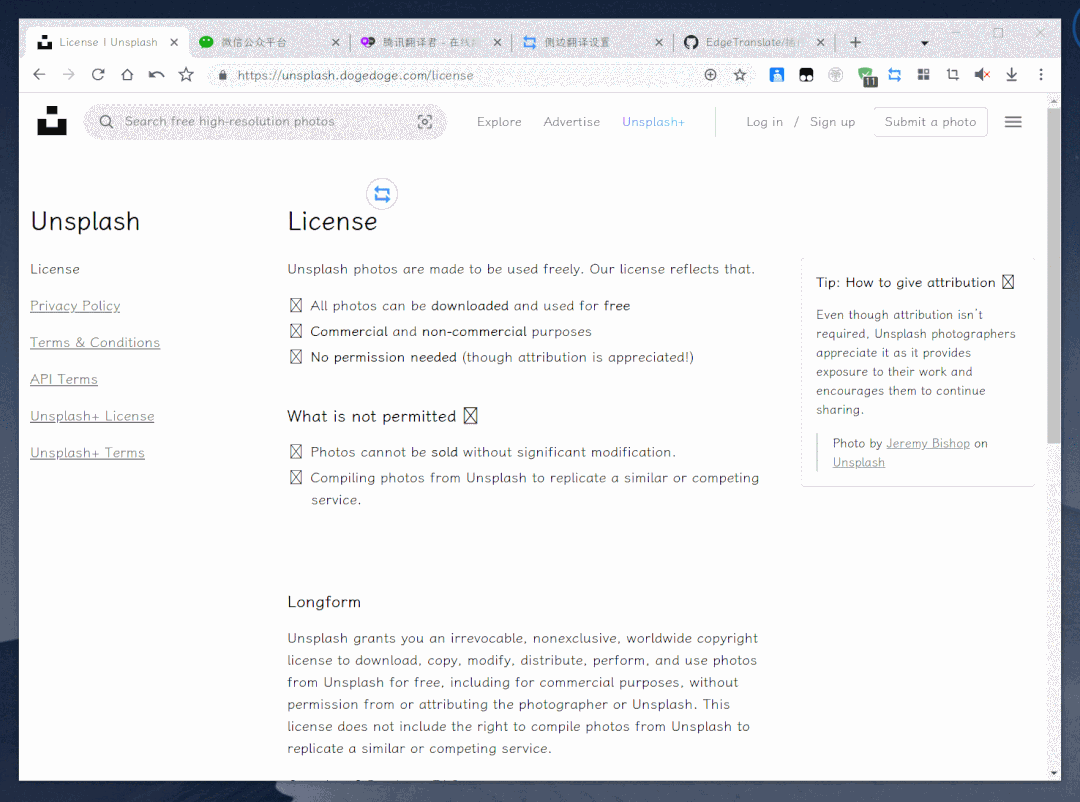The width and height of the screenshot is (1080, 802).
Task: Open the Unsplash+ License link
Action: pyautogui.click(x=92, y=416)
